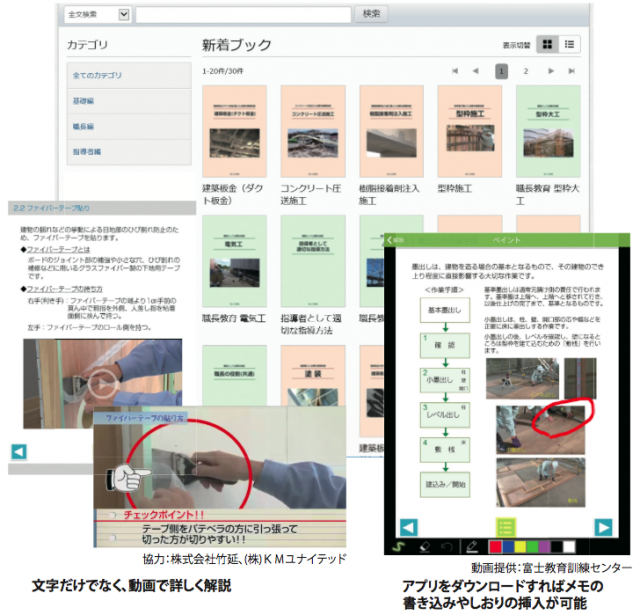
Task: Click the search text input field
Action: [x=243, y=15]
